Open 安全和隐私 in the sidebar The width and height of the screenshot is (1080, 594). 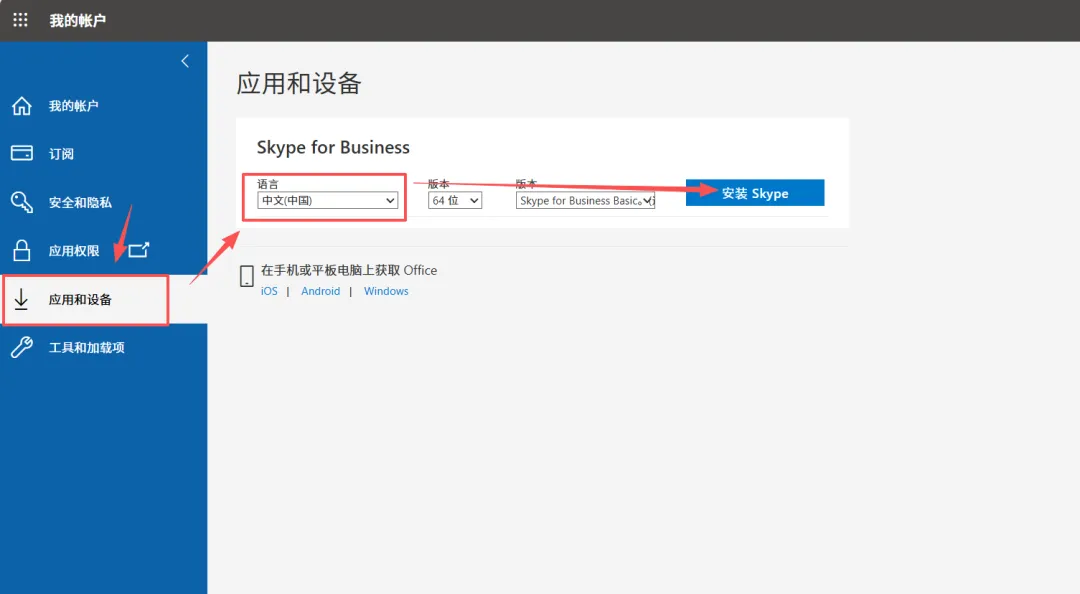point(80,202)
